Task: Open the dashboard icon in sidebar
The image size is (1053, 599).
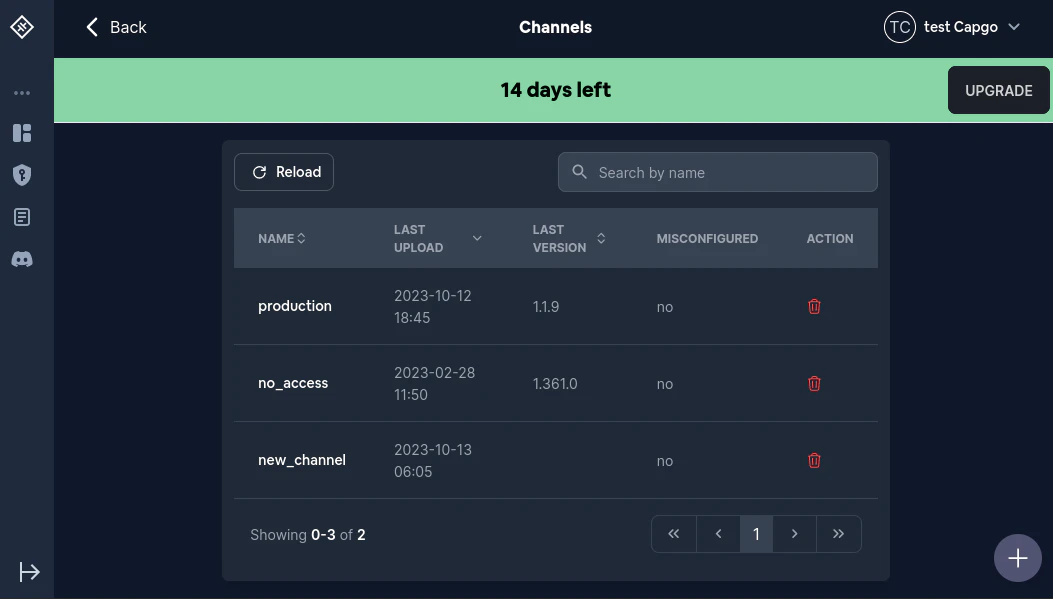Action: coord(22,133)
